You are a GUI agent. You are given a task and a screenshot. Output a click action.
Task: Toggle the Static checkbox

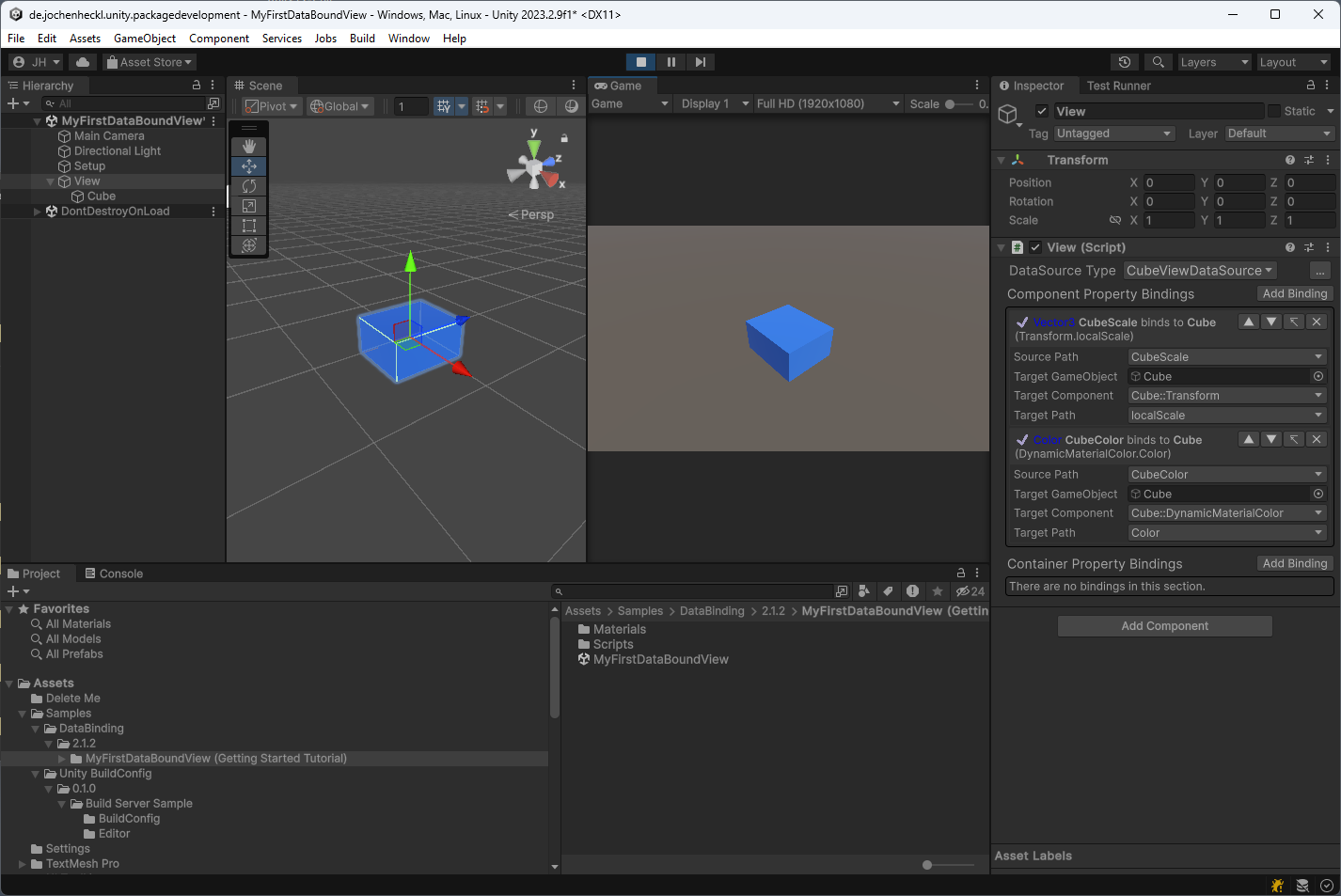(1274, 111)
